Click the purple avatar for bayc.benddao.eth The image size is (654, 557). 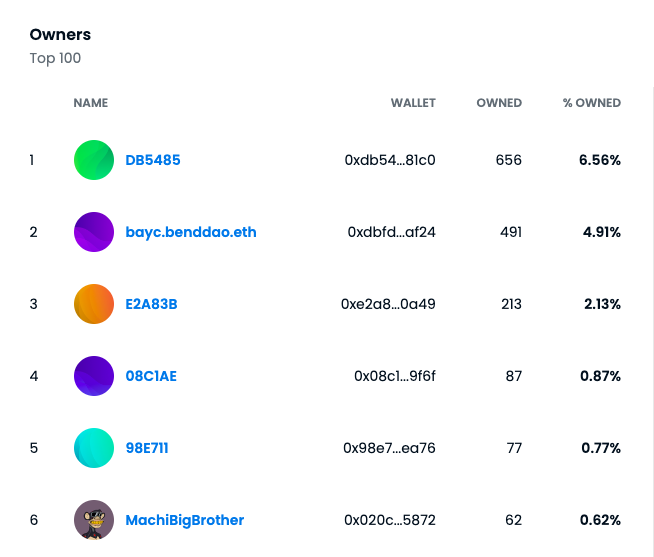coord(94,232)
